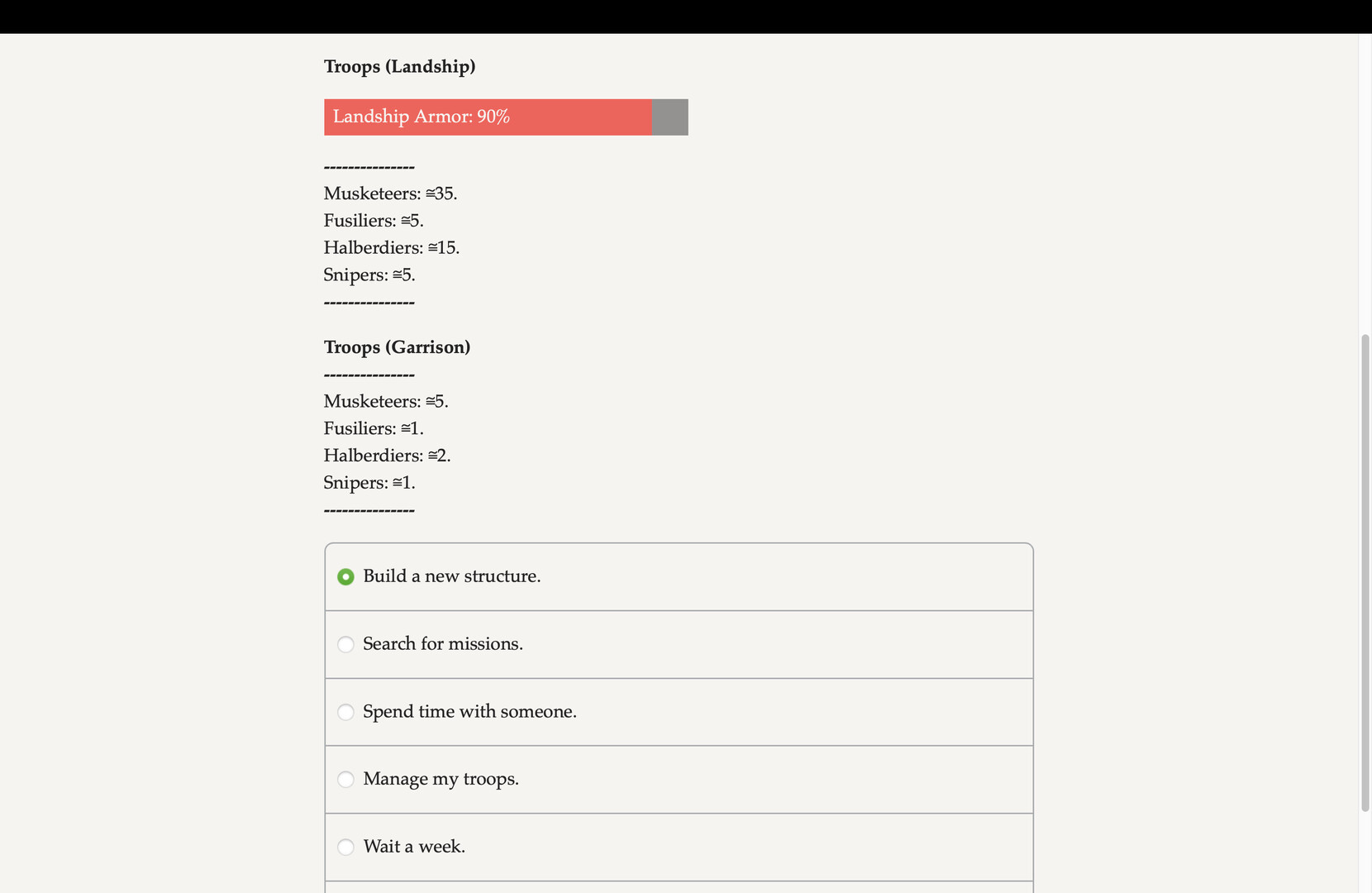
Task: Click the Garrison "Fusiliers: ≅1" line
Action: [x=374, y=429]
